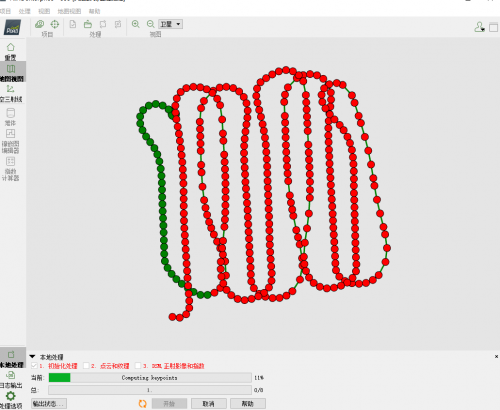This screenshot has width=500, height=410.
Task: Collapse the 本地处理 panel triangle
Action: [32, 357]
